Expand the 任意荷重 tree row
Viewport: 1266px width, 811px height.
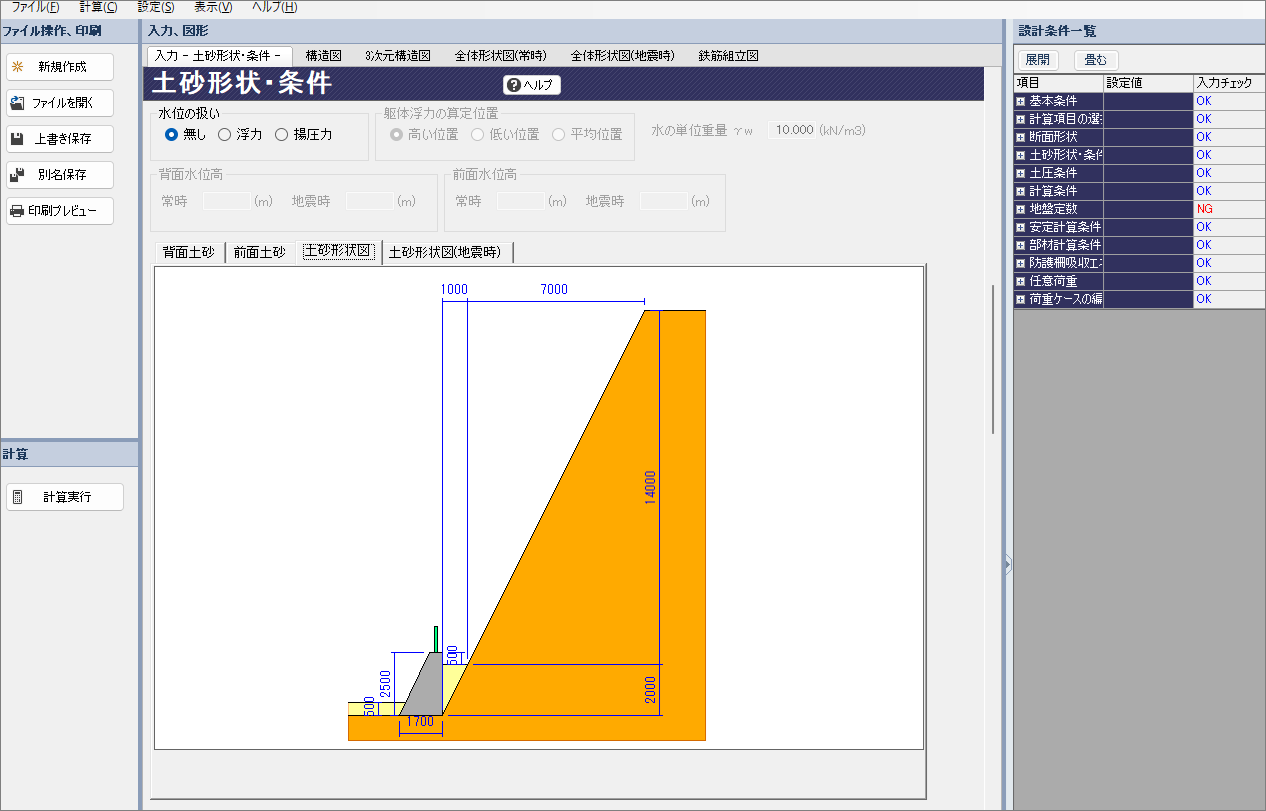click(x=1021, y=281)
